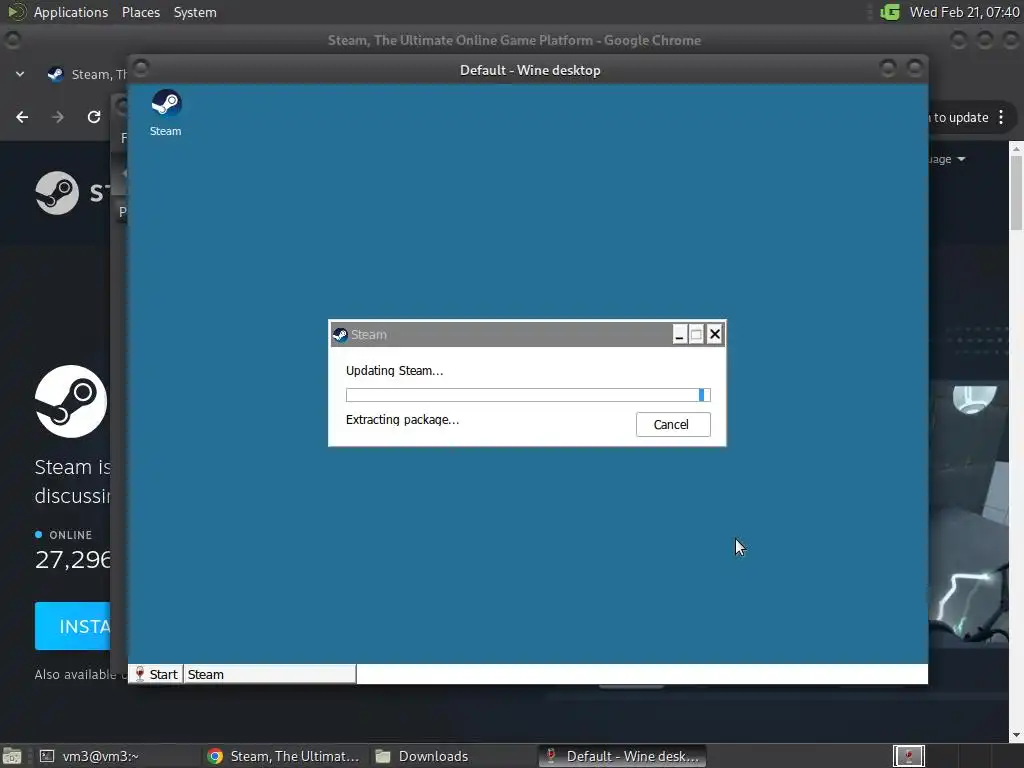Minimize the Wine desktop window
This screenshot has width=1024, height=768.
click(888, 67)
